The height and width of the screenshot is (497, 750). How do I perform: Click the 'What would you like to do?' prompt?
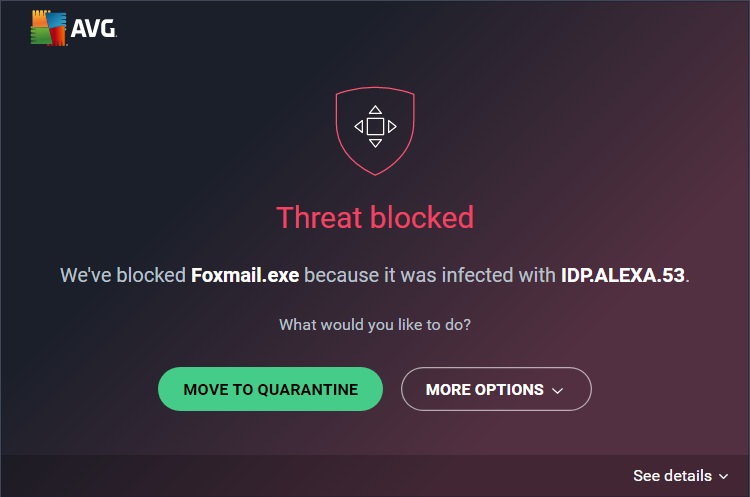point(375,325)
